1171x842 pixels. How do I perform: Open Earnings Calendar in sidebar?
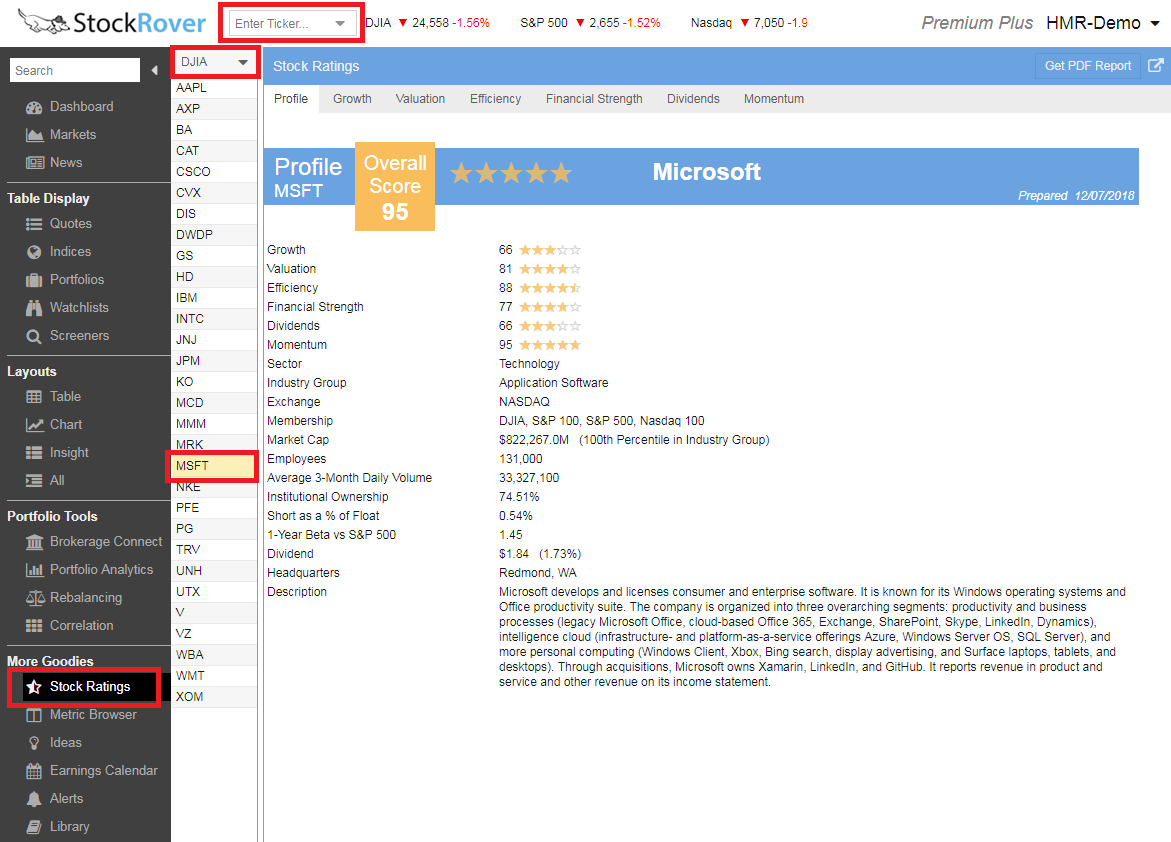tap(103, 771)
